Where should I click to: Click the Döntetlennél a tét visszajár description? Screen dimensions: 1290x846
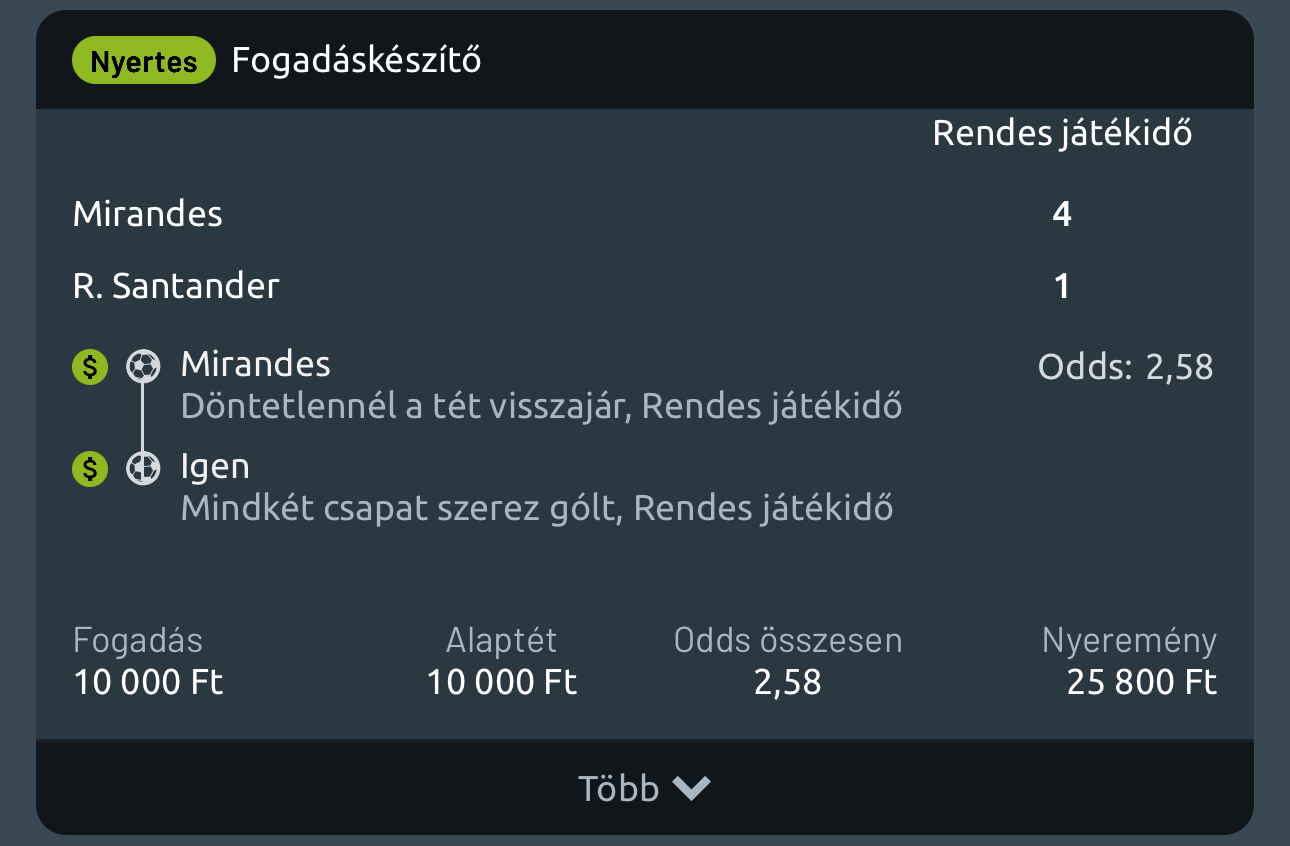tap(541, 407)
